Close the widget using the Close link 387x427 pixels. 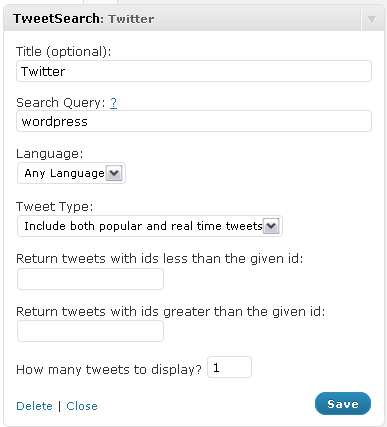click(82, 406)
